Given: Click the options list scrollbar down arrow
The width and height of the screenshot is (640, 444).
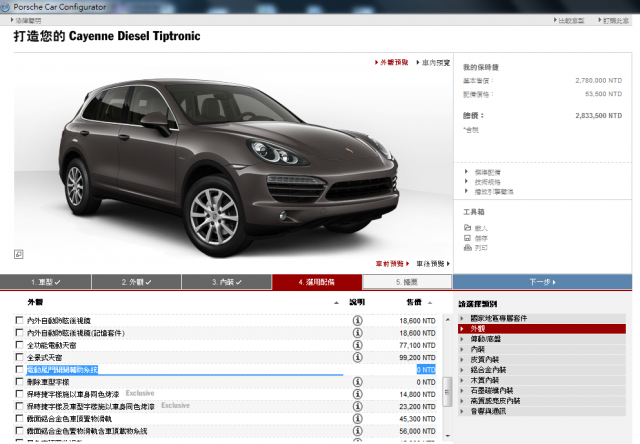Looking at the screenshot, I should click(x=448, y=436).
